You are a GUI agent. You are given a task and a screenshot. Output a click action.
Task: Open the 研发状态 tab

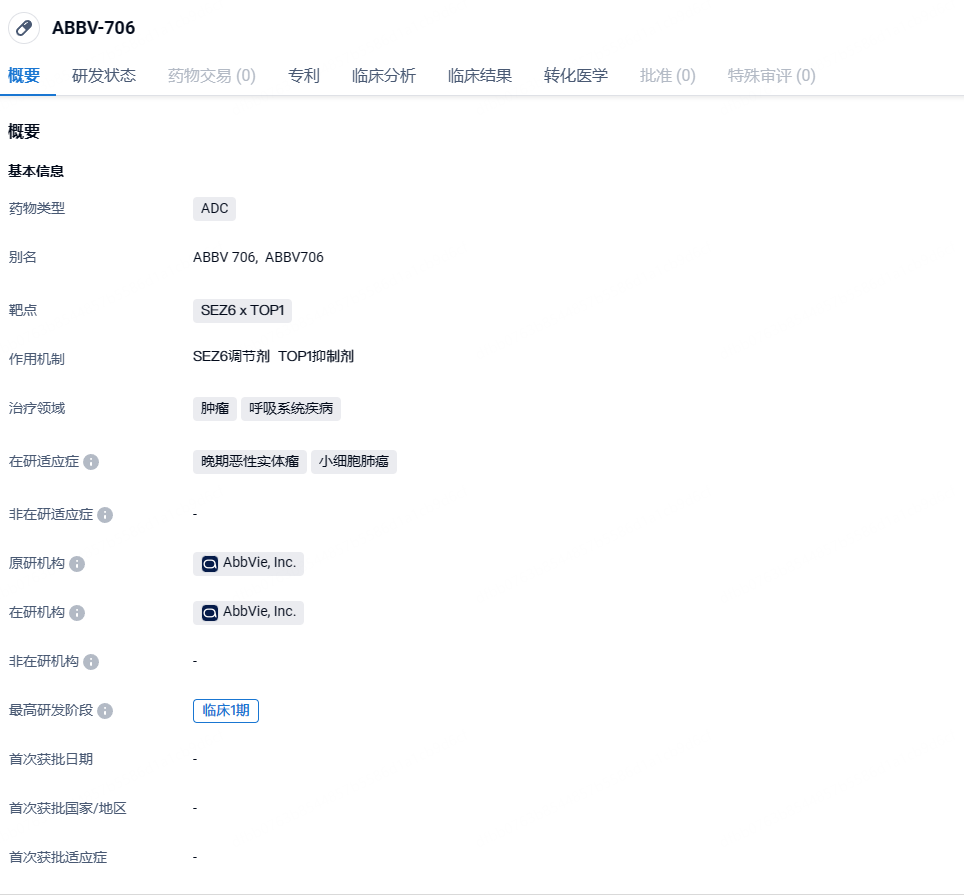(104, 76)
